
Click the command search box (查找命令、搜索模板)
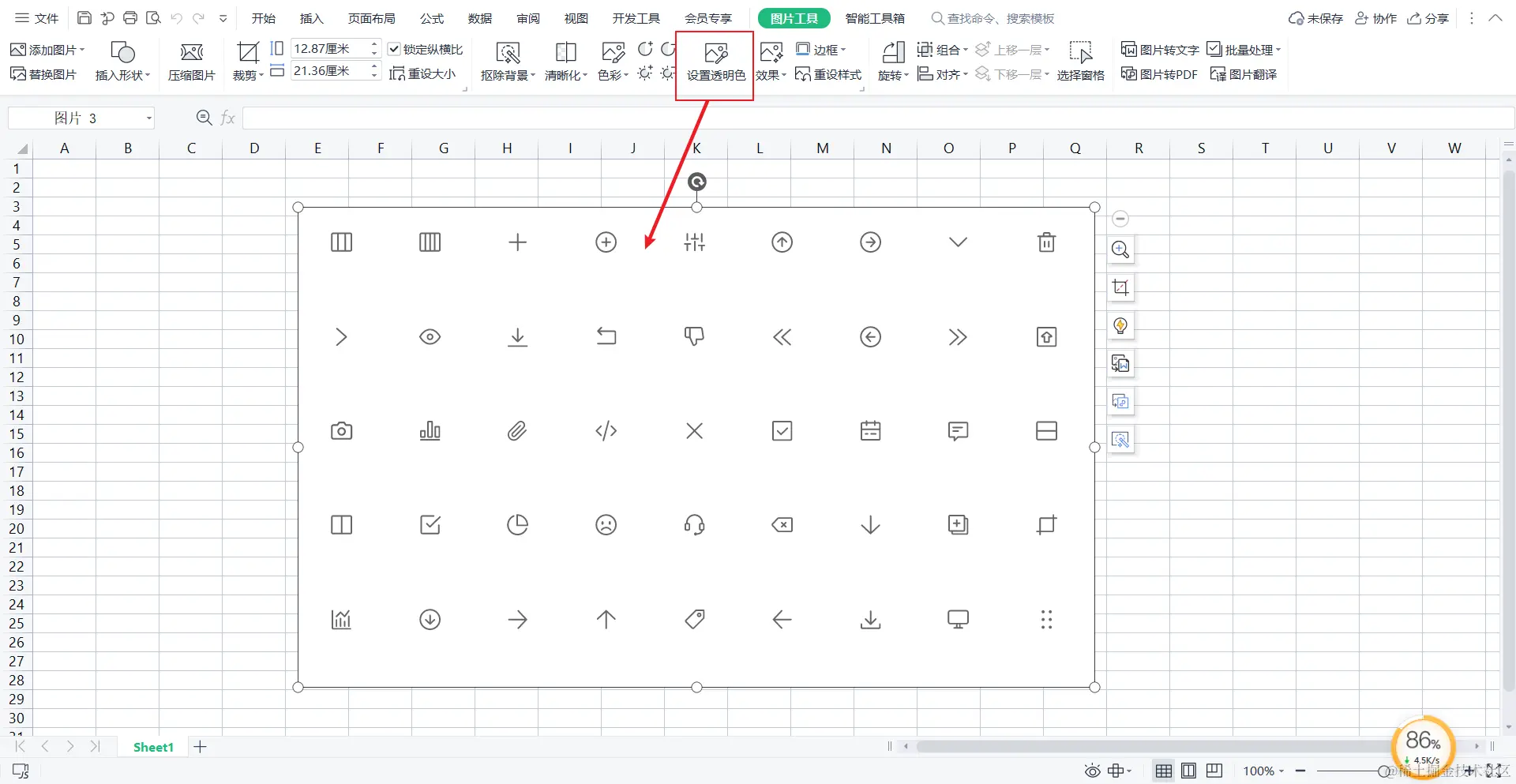993,18
